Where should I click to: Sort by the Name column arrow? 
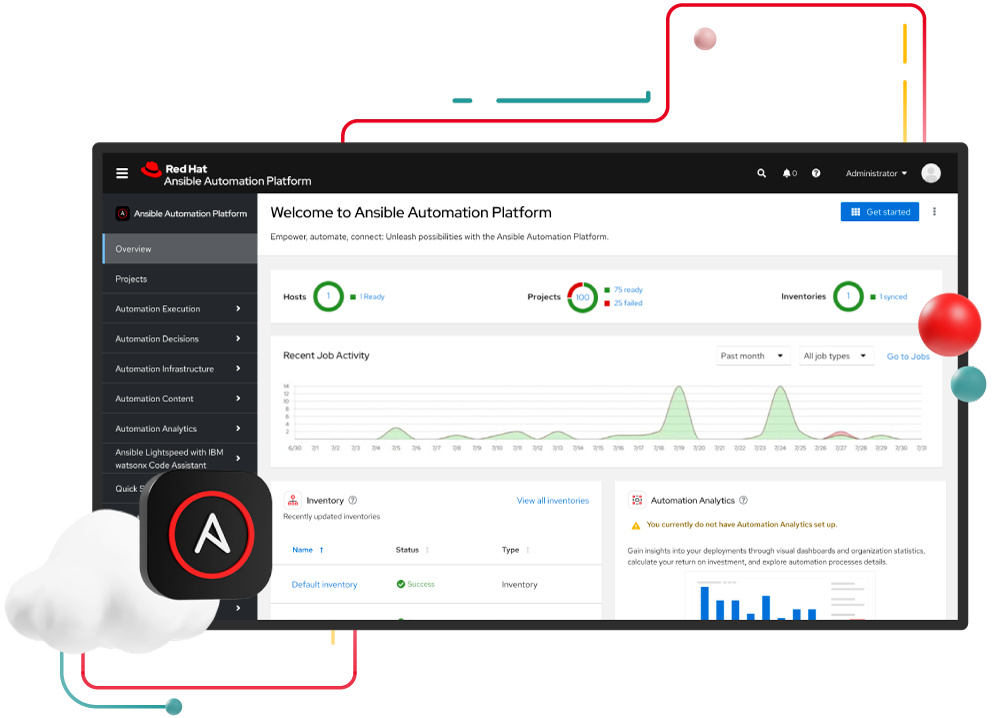click(321, 550)
